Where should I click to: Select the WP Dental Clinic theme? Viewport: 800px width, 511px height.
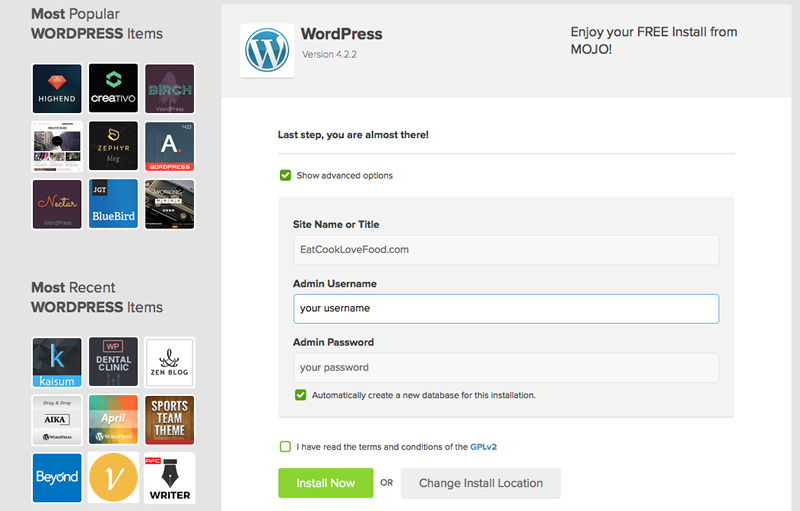[x=113, y=362]
